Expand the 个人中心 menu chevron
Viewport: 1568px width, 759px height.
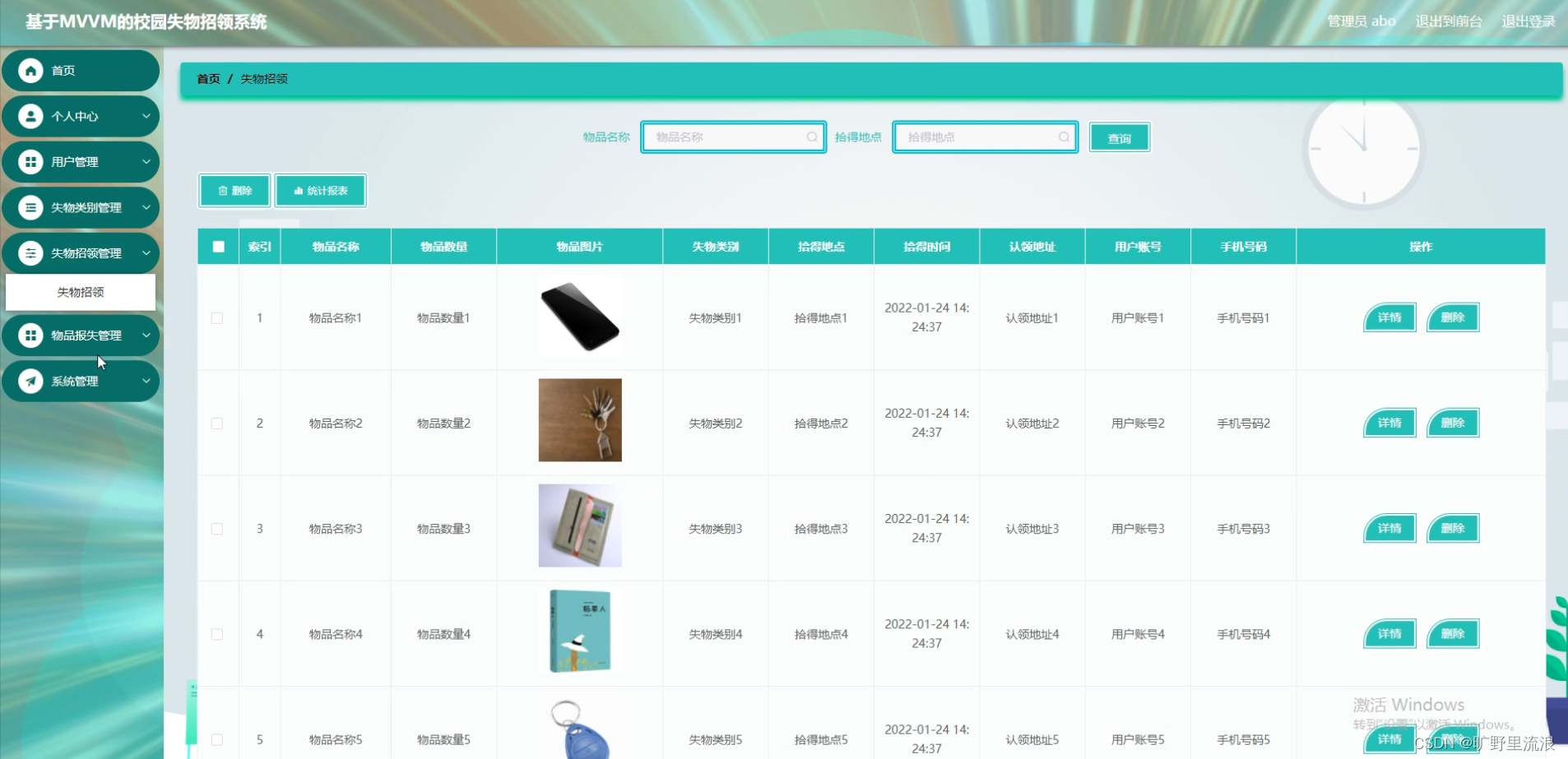(x=147, y=116)
